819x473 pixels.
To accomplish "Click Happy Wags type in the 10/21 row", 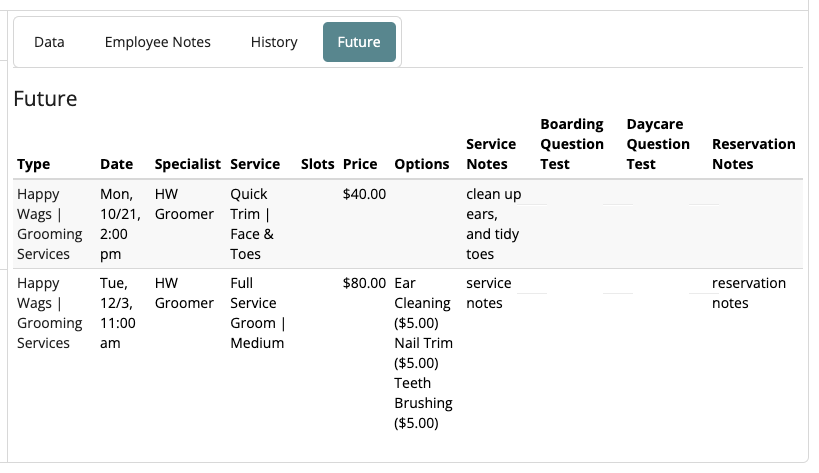I will click(50, 224).
